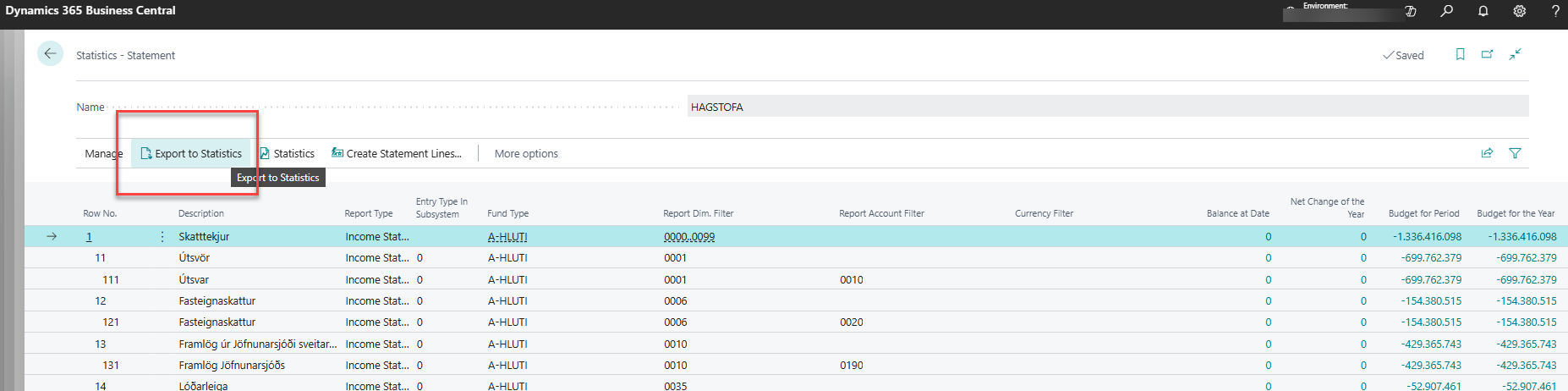Select the Útsvör description cell
The width and height of the screenshot is (1568, 391).
pyautogui.click(x=195, y=258)
